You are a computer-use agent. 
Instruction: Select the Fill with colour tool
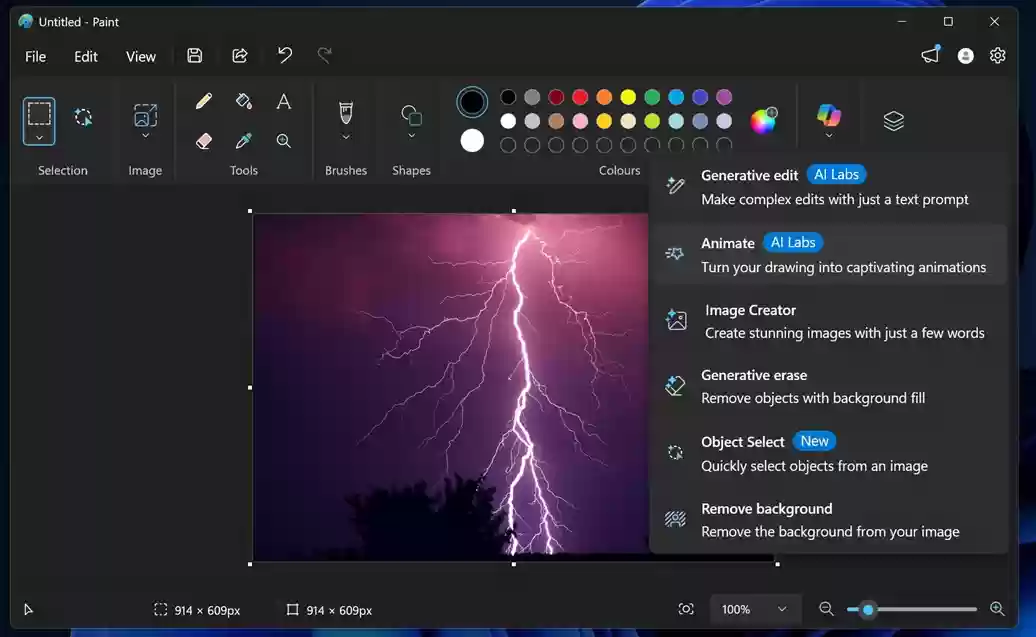[x=243, y=100]
